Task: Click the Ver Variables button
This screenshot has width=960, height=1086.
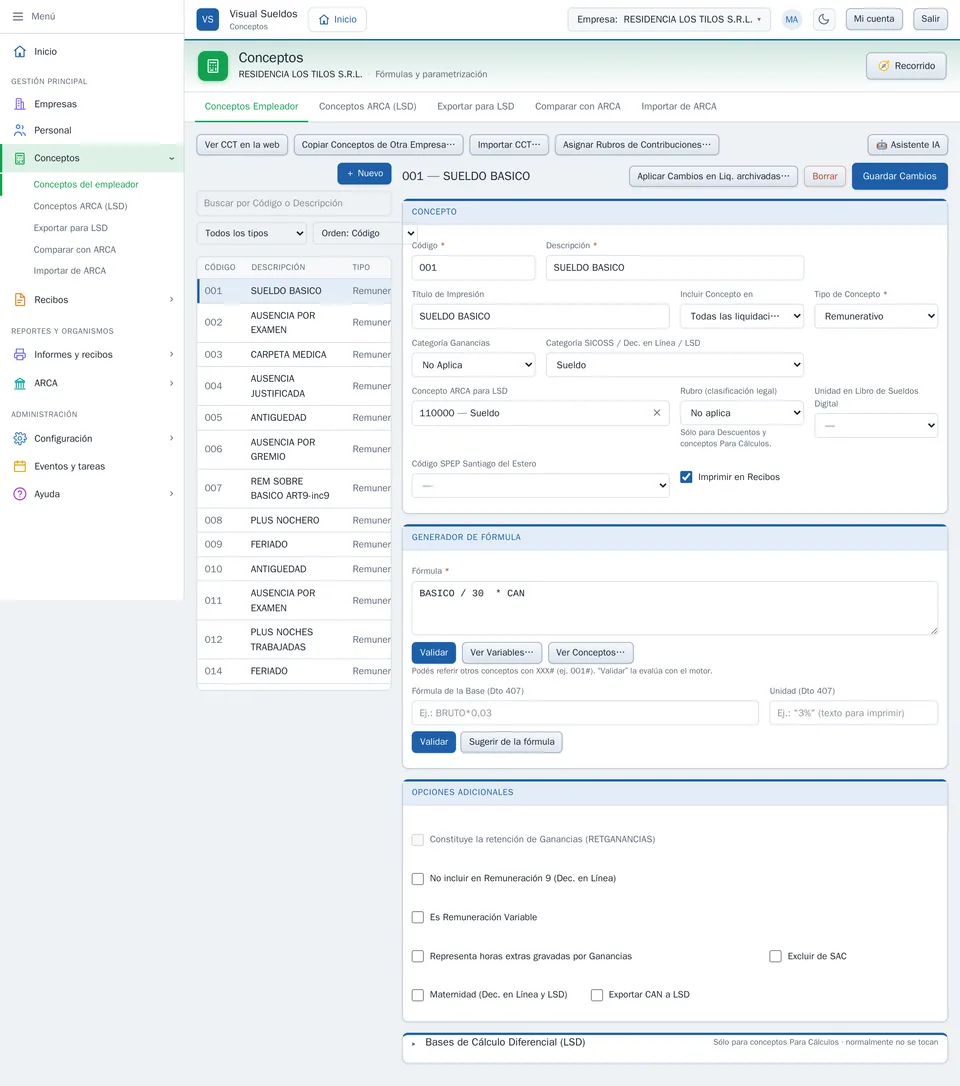Action: point(502,652)
